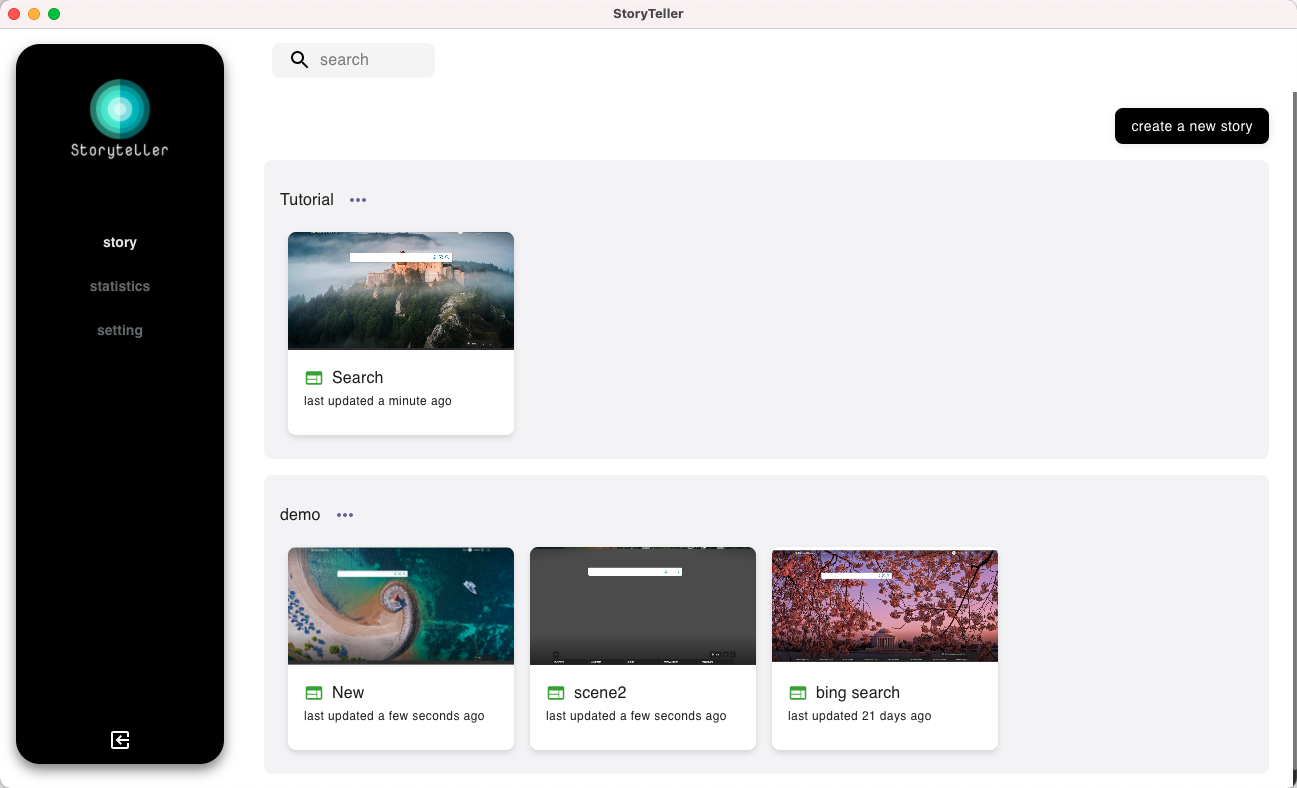Click the "create a new story" button
This screenshot has height=788, width=1297.
[1191, 126]
